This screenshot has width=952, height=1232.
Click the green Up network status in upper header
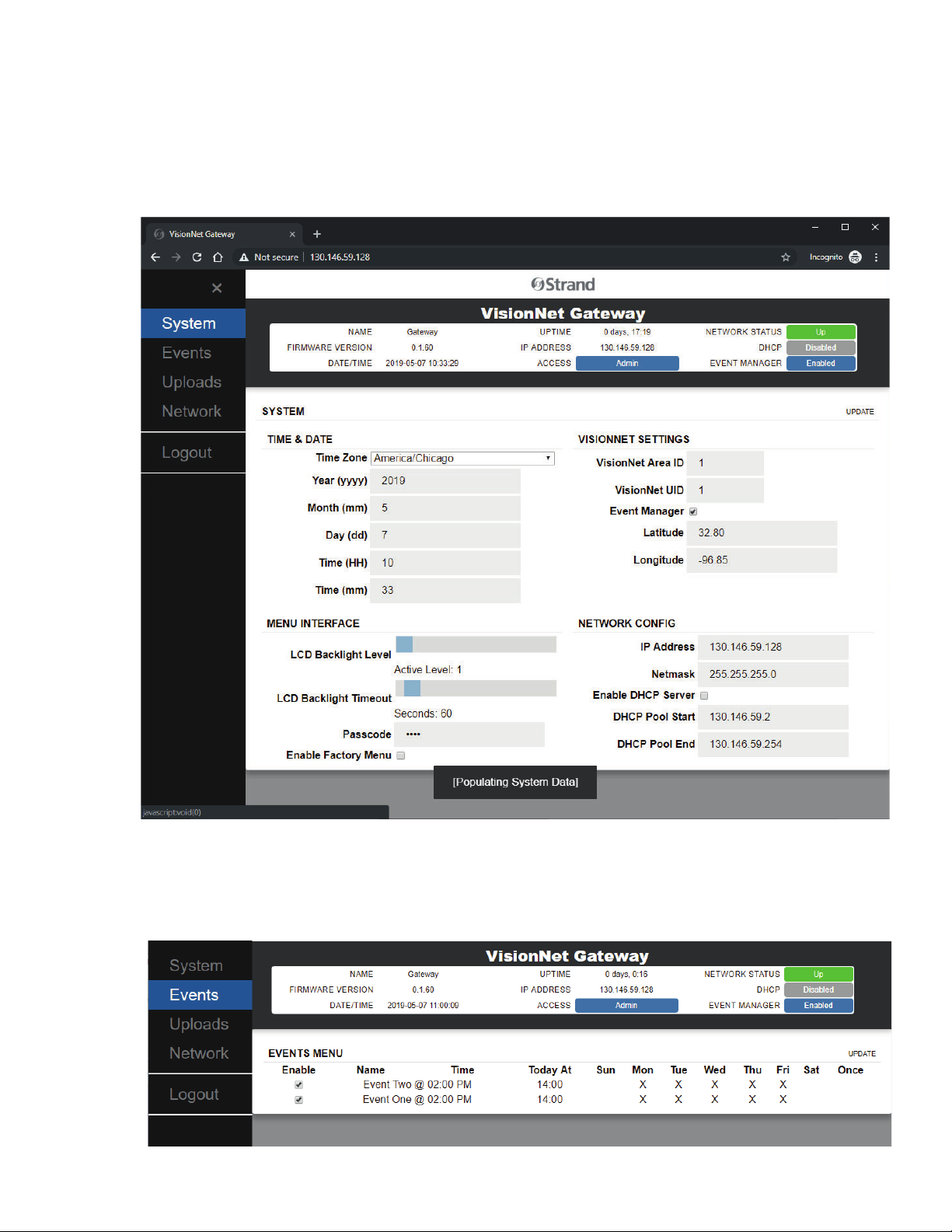pos(821,332)
